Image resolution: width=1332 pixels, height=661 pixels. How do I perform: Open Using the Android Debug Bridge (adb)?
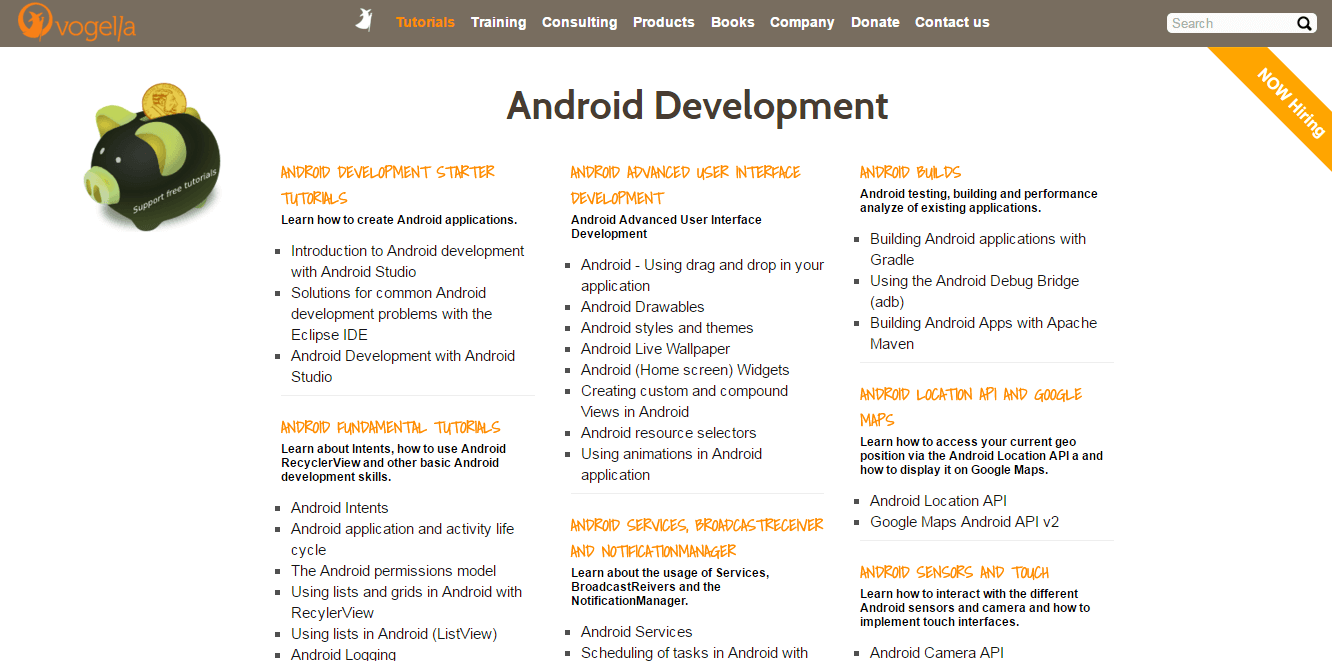pos(975,291)
